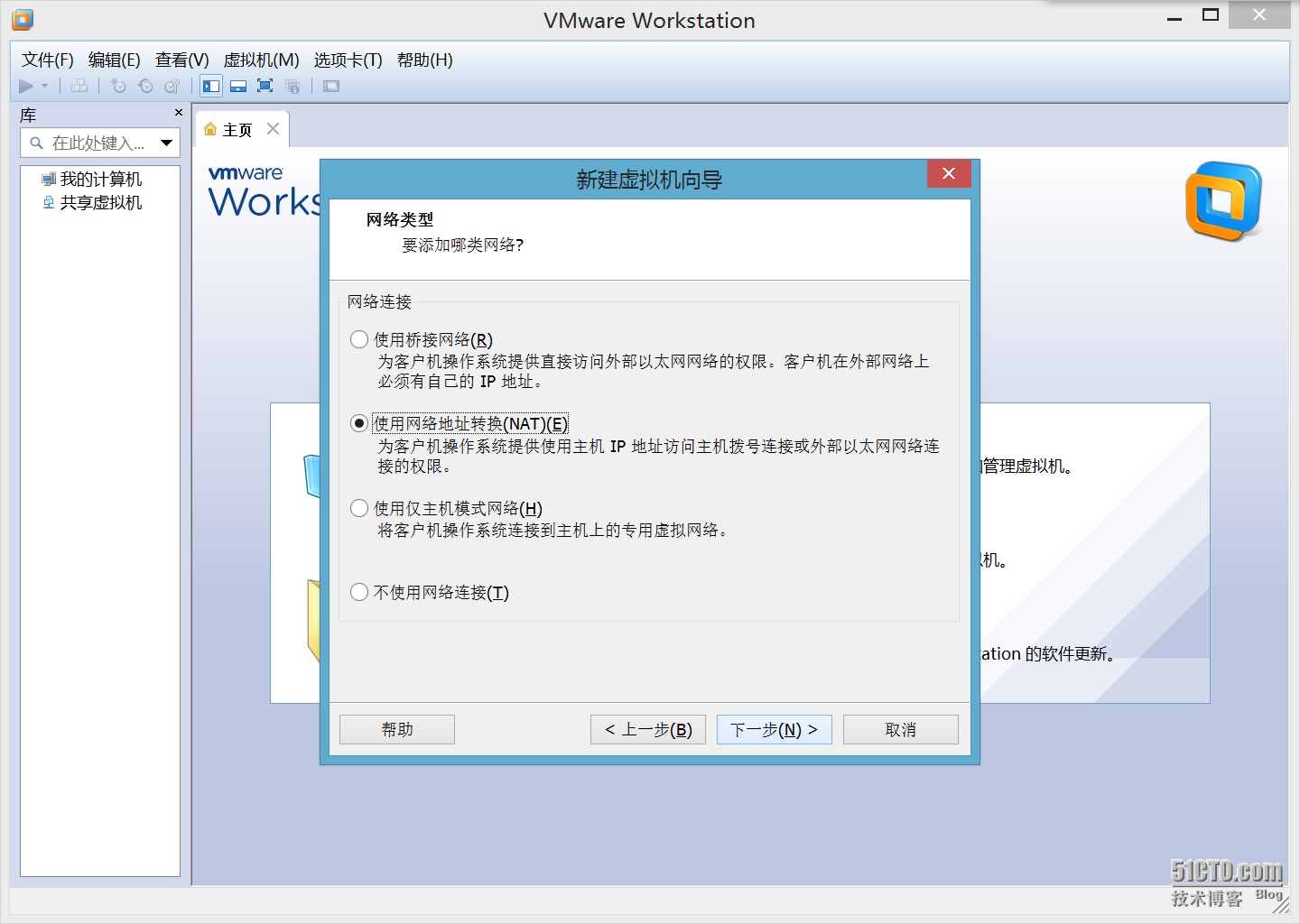Click the power on play toolbar icon
The image size is (1300, 924).
26,86
